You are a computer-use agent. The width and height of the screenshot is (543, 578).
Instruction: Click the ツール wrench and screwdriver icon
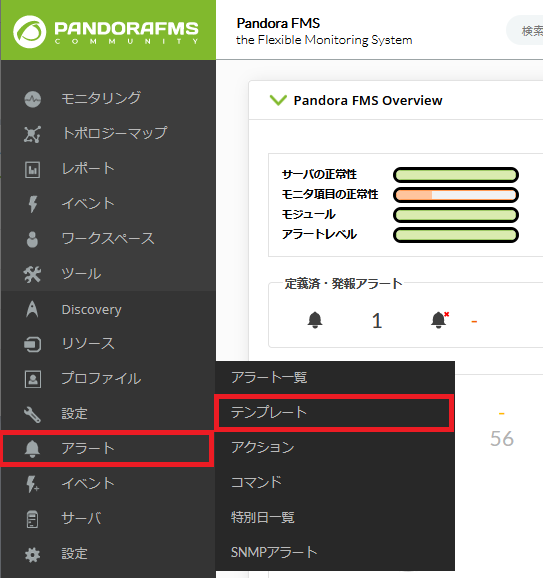32,274
